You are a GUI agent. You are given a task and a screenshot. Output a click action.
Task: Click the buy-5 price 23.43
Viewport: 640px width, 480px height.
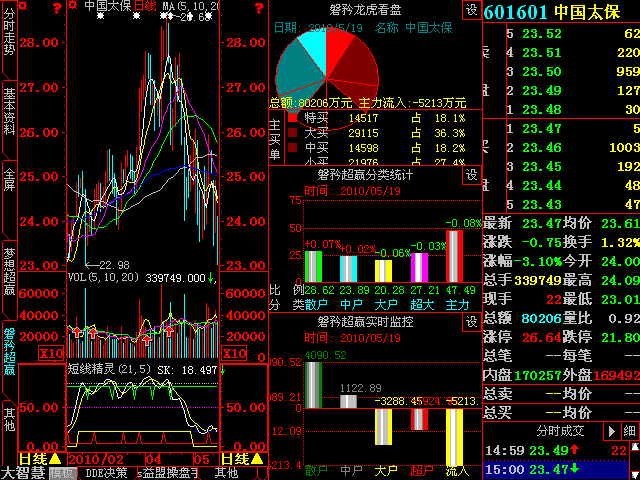542,204
